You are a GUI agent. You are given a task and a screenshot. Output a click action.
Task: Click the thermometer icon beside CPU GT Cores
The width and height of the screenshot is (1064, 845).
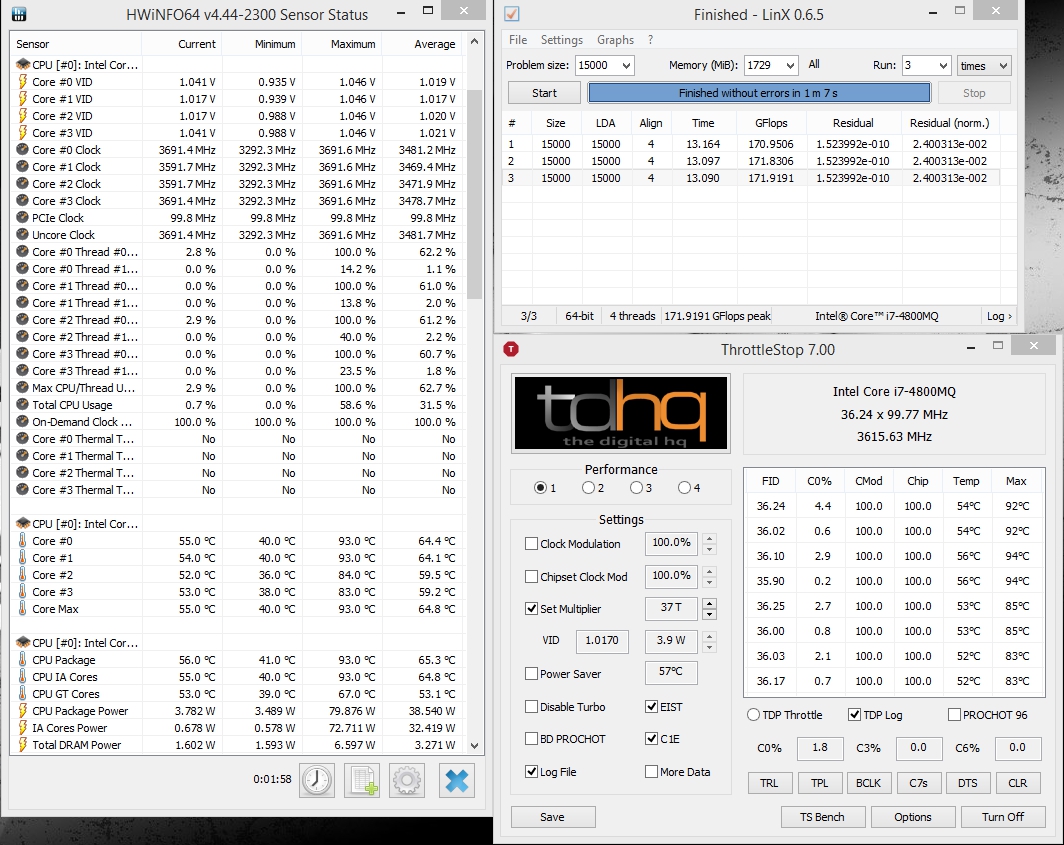click(22, 694)
